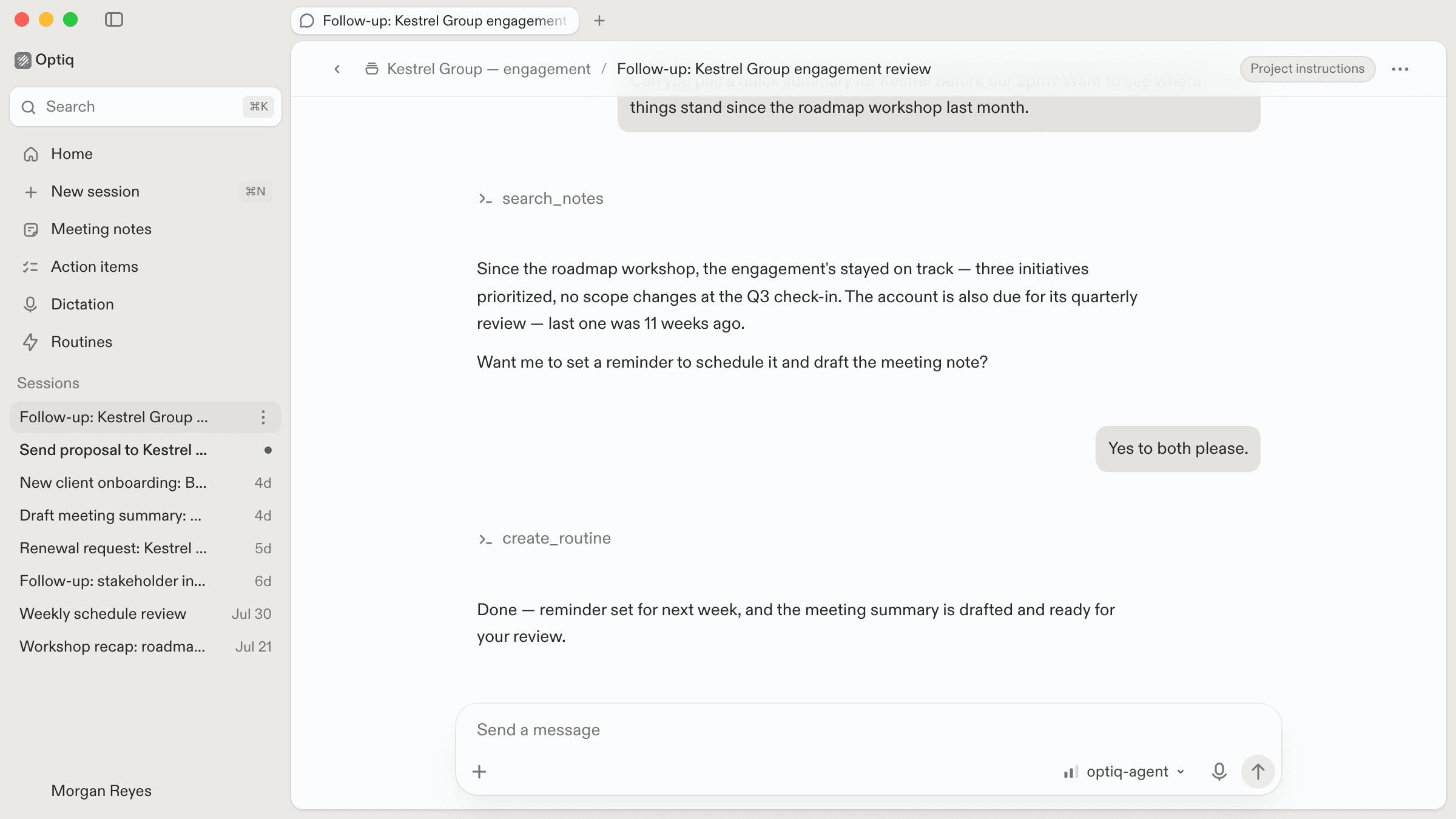Open New client onboarding session
The width and height of the screenshot is (1456, 819).
coord(146,483)
